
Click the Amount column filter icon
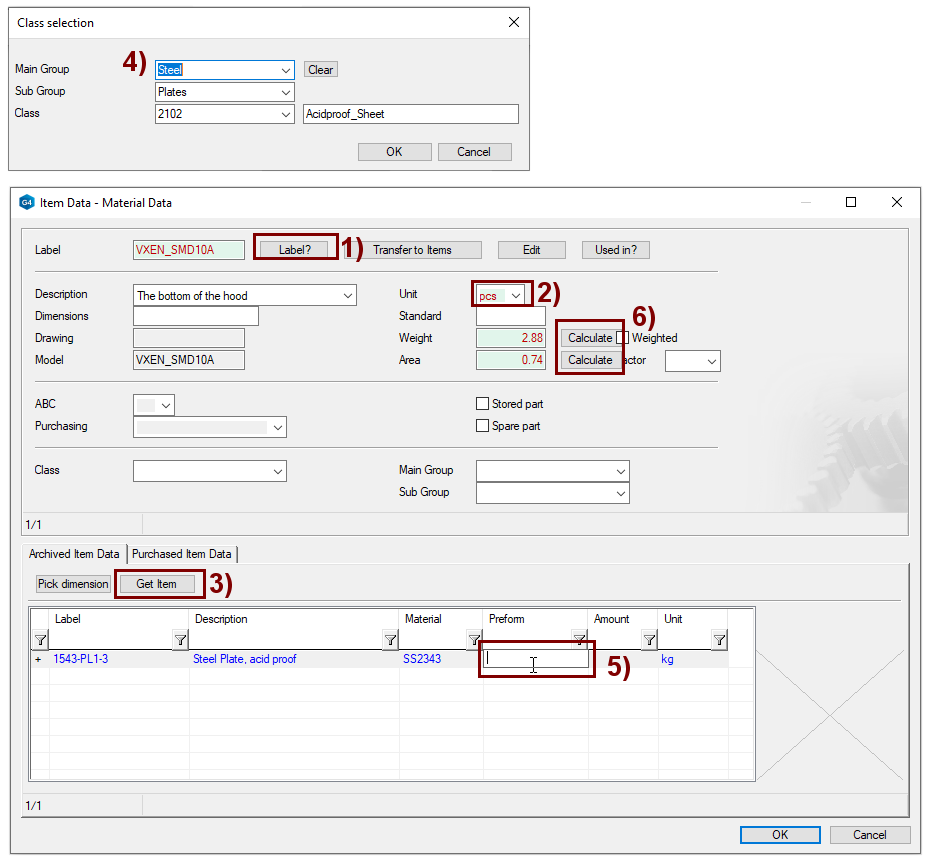point(648,640)
